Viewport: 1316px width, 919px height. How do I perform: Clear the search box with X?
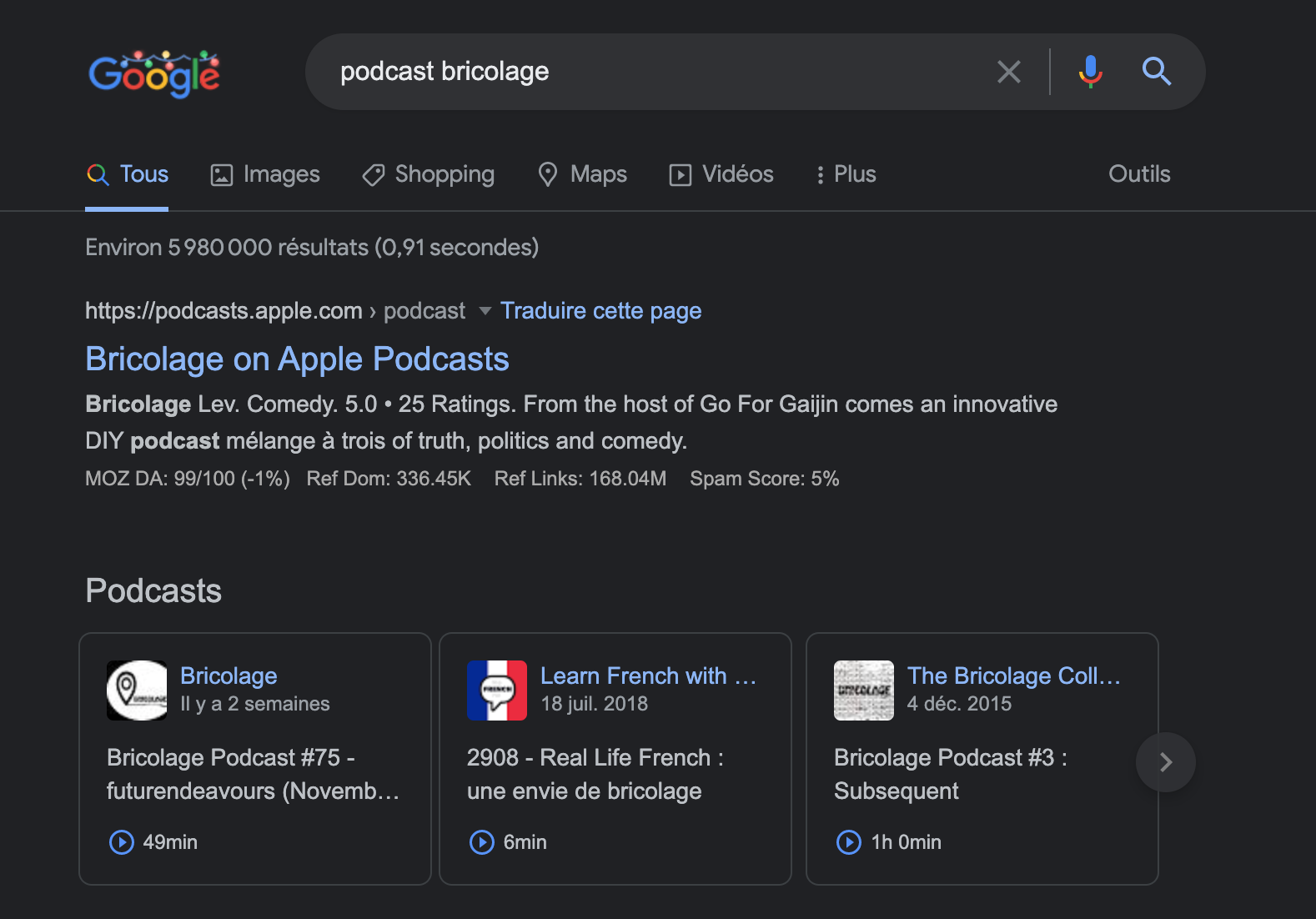pyautogui.click(x=1009, y=72)
